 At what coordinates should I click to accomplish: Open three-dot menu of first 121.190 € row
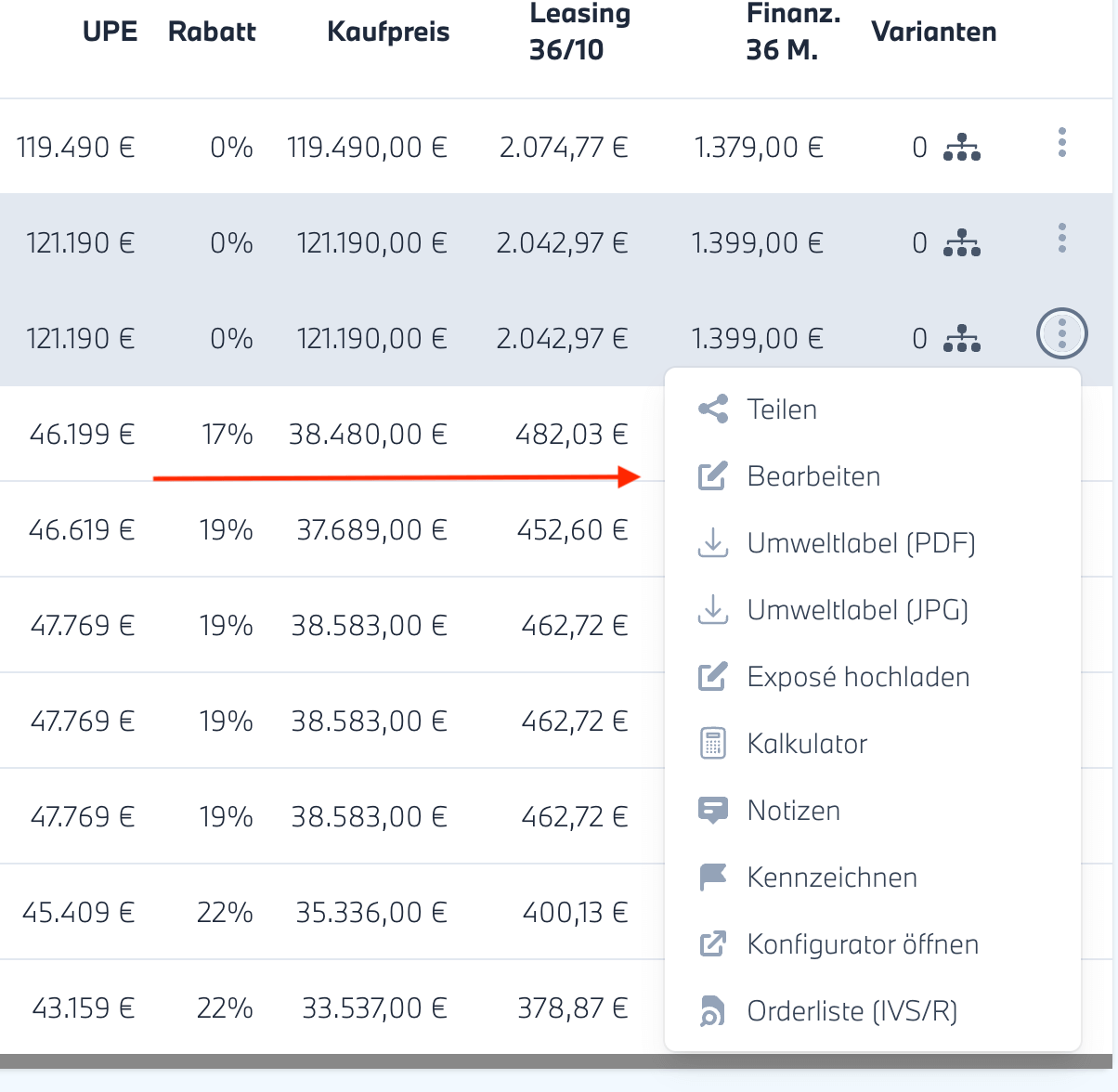1061,239
